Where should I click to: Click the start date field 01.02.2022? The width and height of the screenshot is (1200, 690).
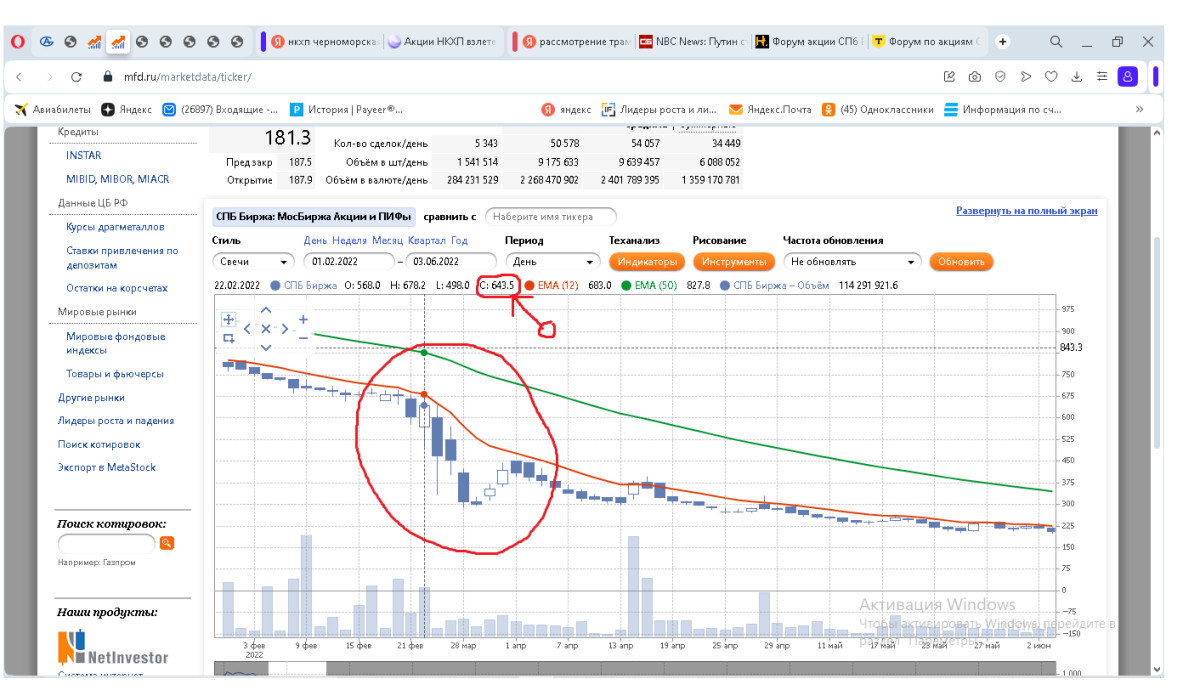[350, 261]
